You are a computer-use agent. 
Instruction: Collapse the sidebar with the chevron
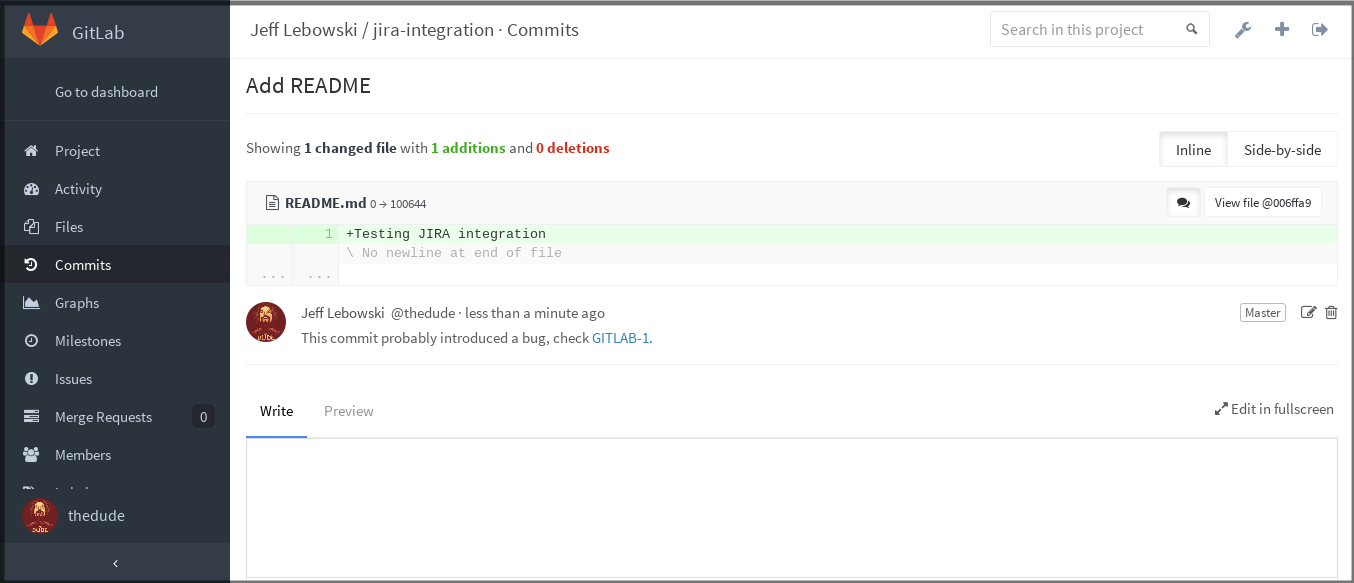tap(116, 563)
